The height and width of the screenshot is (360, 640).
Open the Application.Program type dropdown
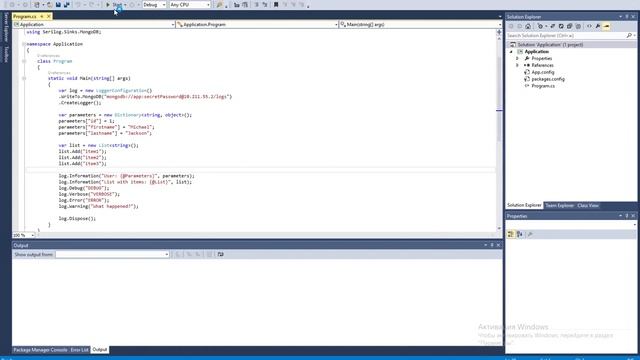coord(257,24)
